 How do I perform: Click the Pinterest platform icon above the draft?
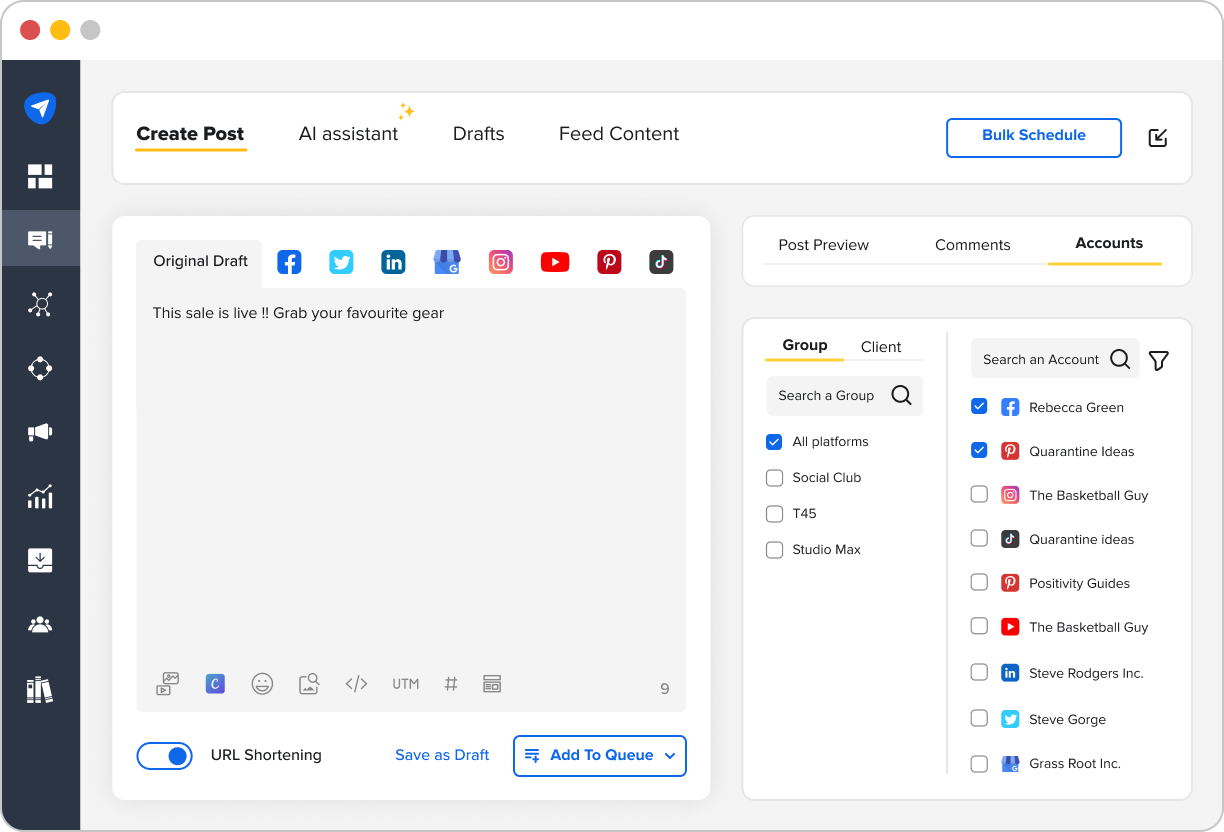click(609, 262)
